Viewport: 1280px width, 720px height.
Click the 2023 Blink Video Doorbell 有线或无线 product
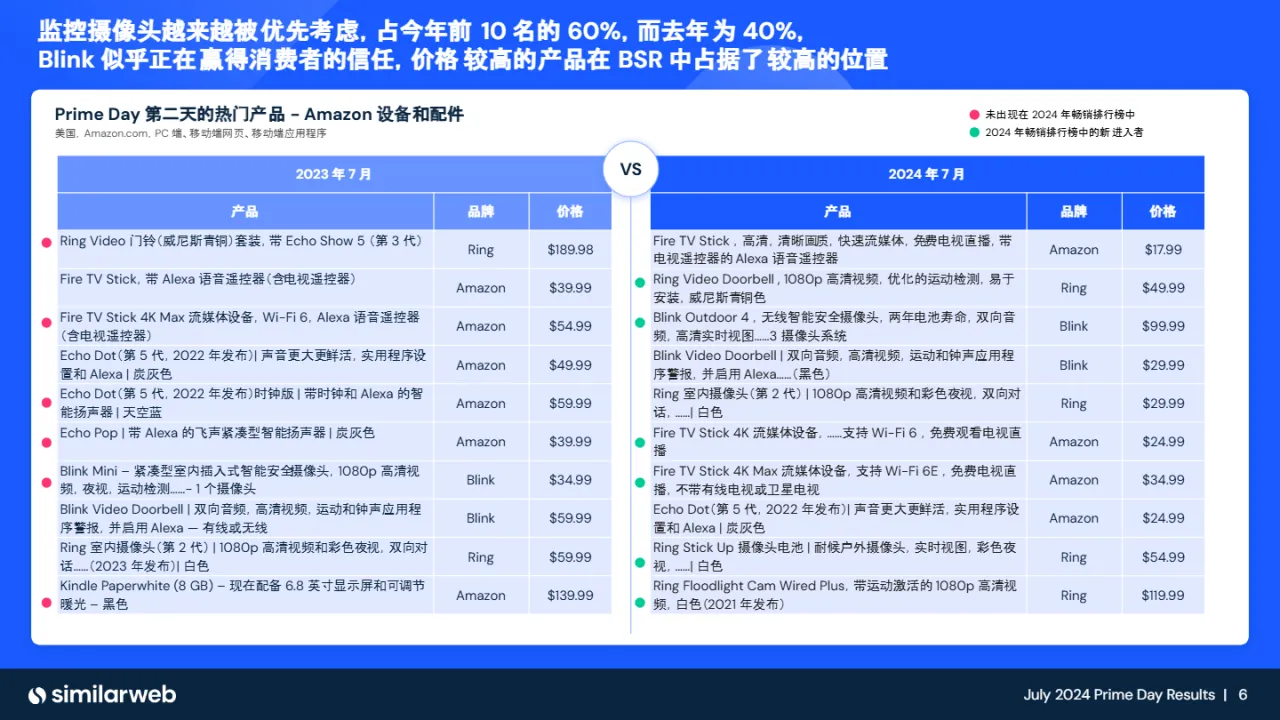pyautogui.click(x=240, y=518)
